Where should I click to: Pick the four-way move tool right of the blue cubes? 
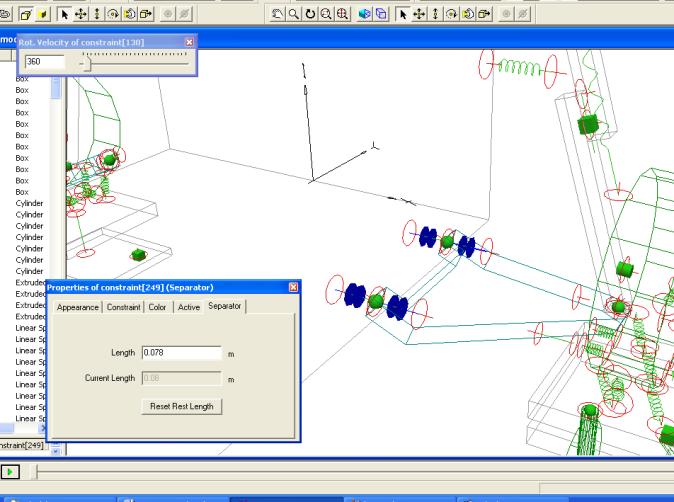click(x=419, y=14)
